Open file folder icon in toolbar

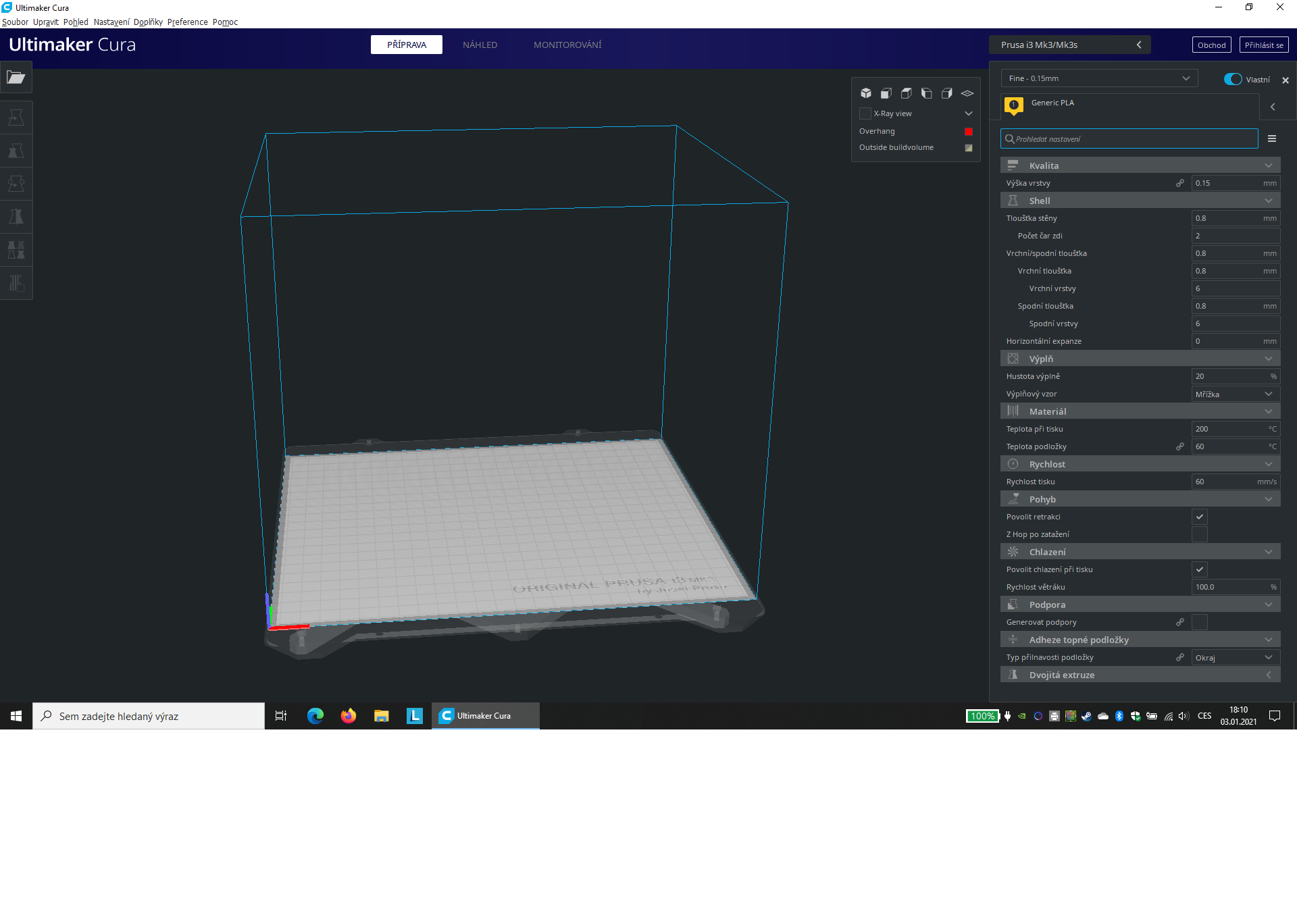click(16, 78)
